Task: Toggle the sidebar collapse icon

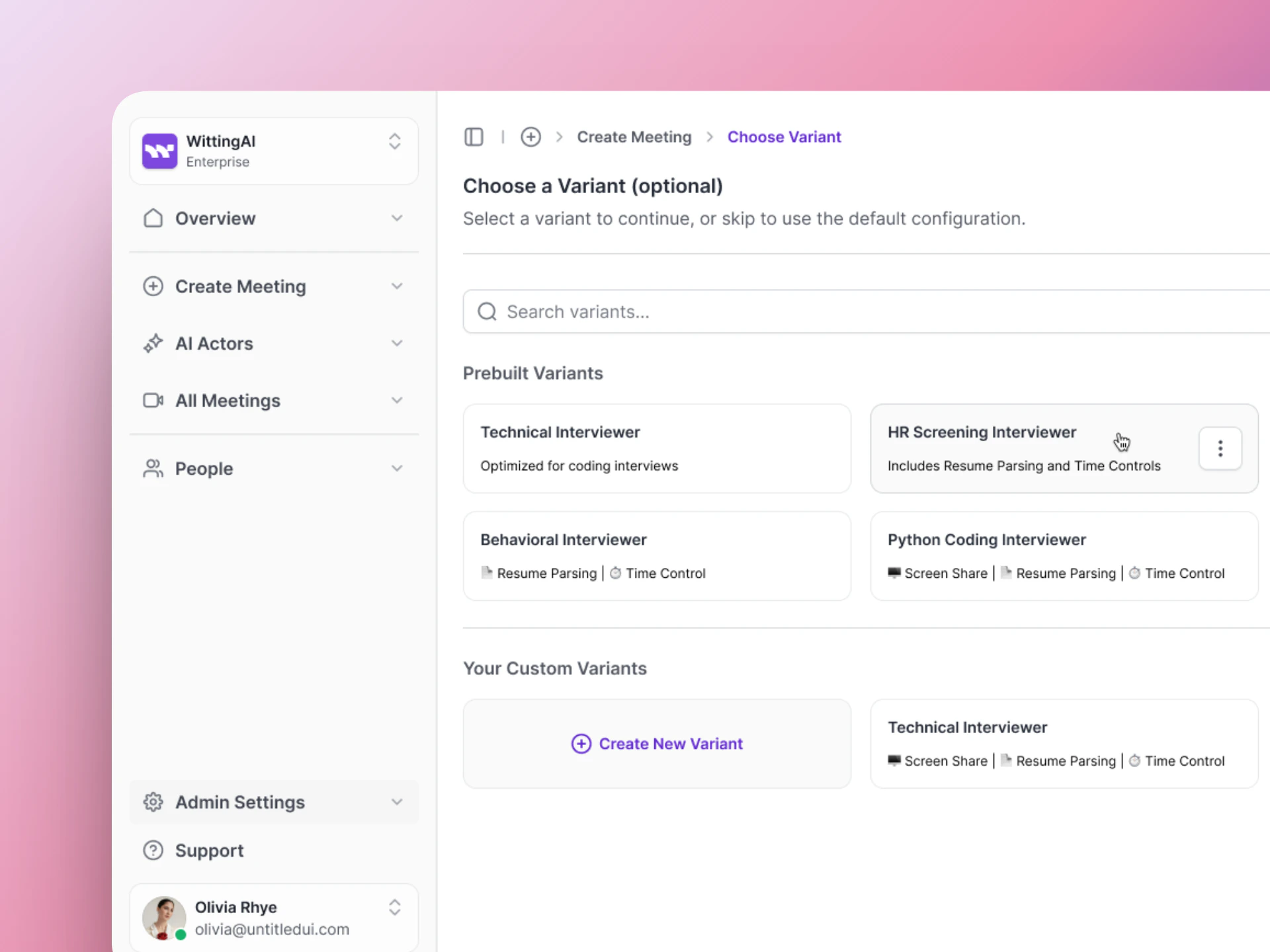Action: point(474,137)
